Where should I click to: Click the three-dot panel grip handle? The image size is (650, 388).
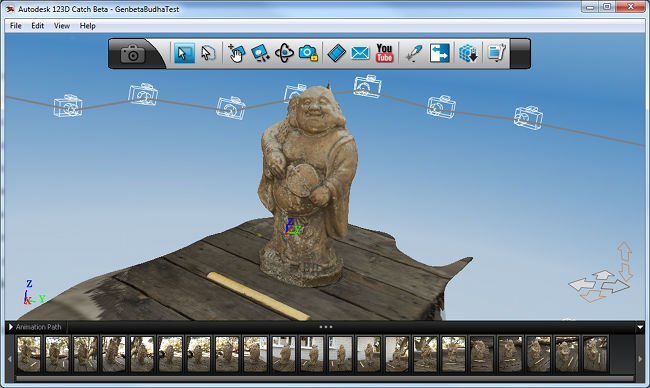click(326, 327)
